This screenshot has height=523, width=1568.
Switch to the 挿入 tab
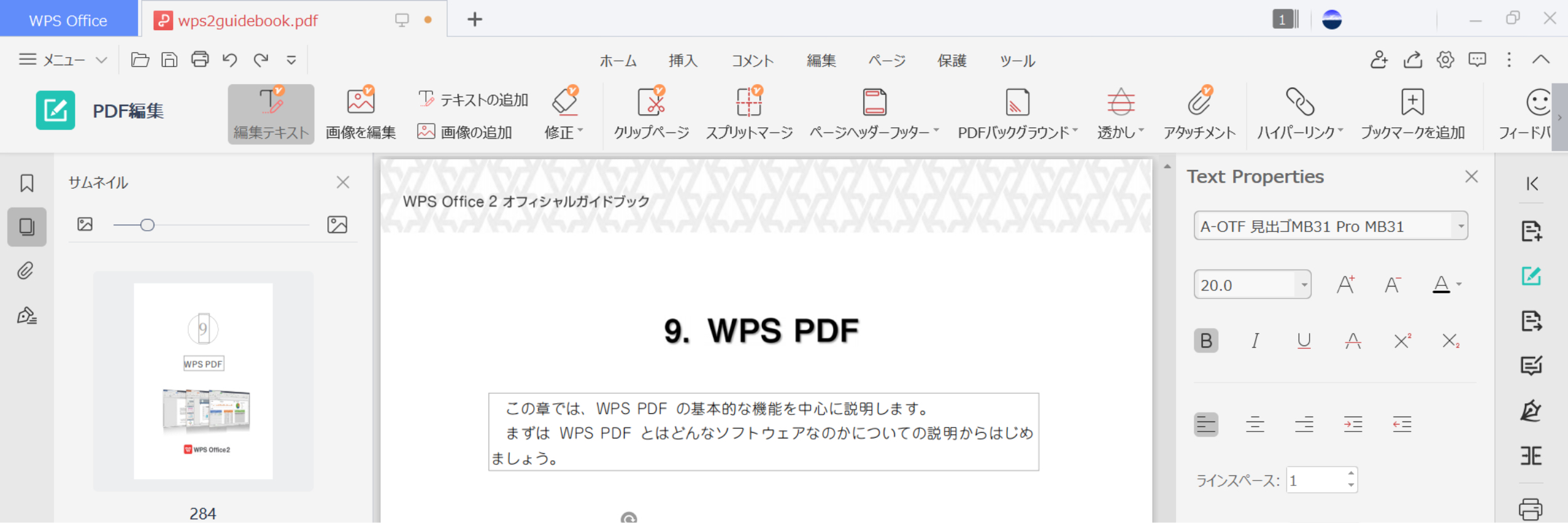coord(683,61)
